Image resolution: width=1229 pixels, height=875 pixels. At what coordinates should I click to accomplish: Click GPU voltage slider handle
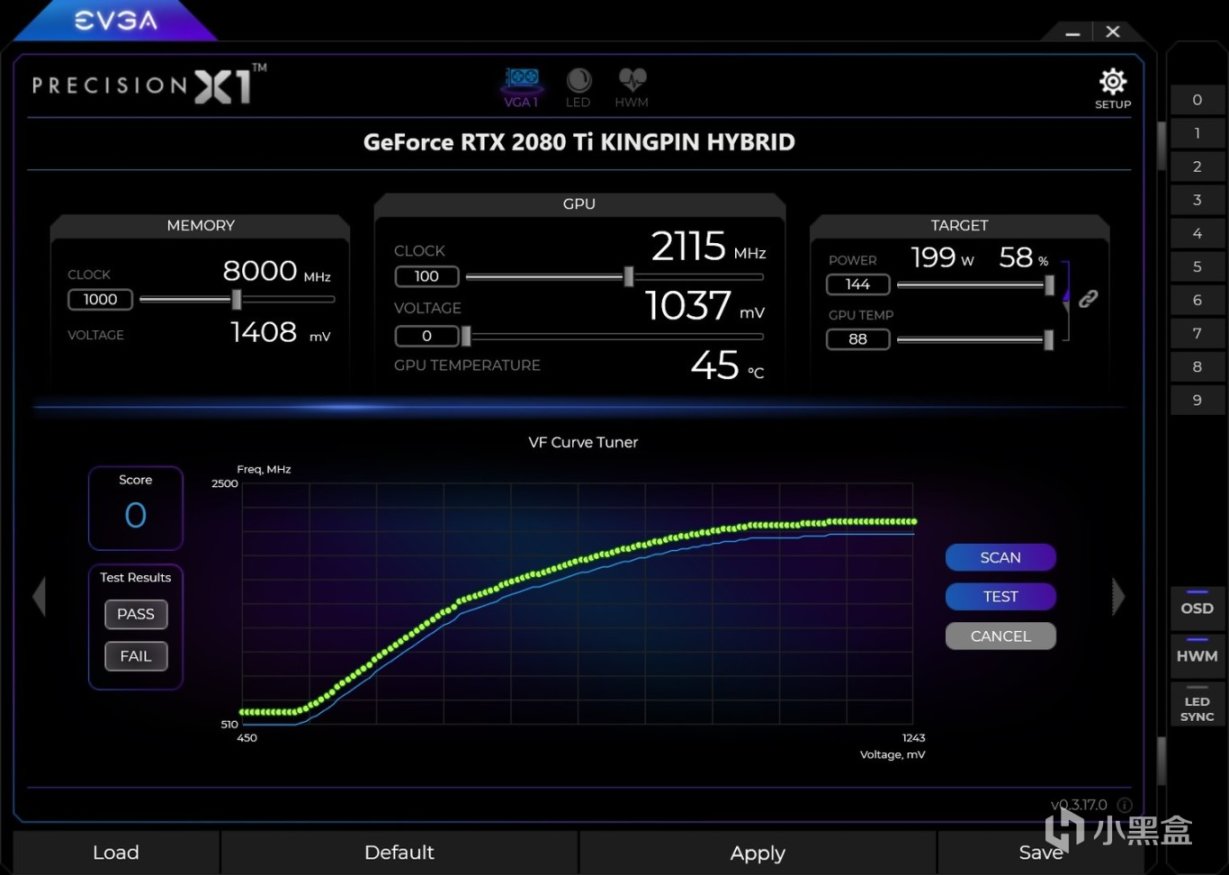(x=465, y=336)
